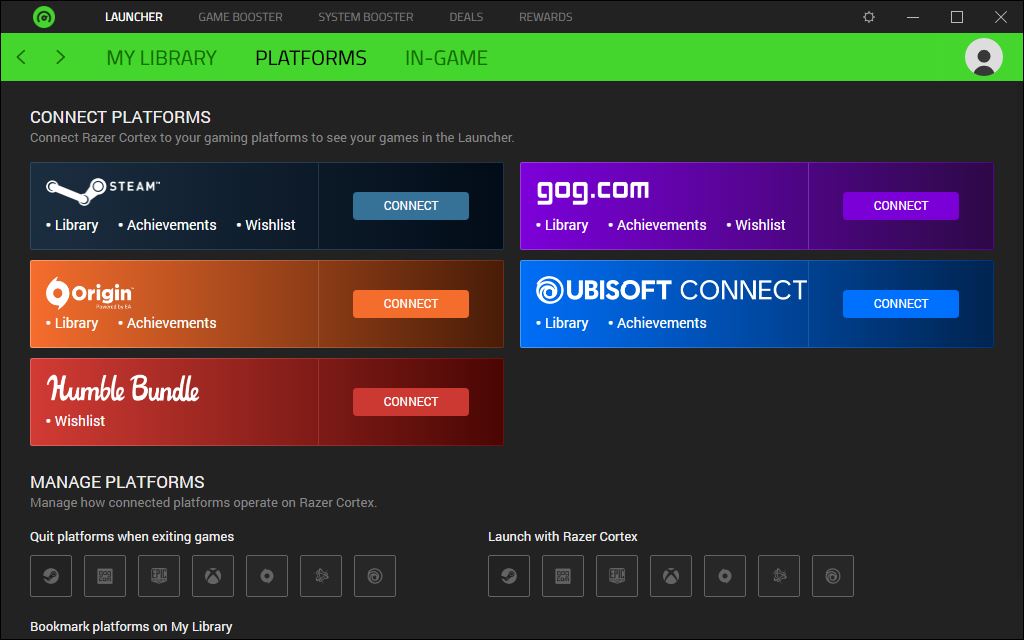Screen dimensions: 1024x640
Task: Toggle GOG under Quit platforms when exiting
Action: tap(105, 576)
